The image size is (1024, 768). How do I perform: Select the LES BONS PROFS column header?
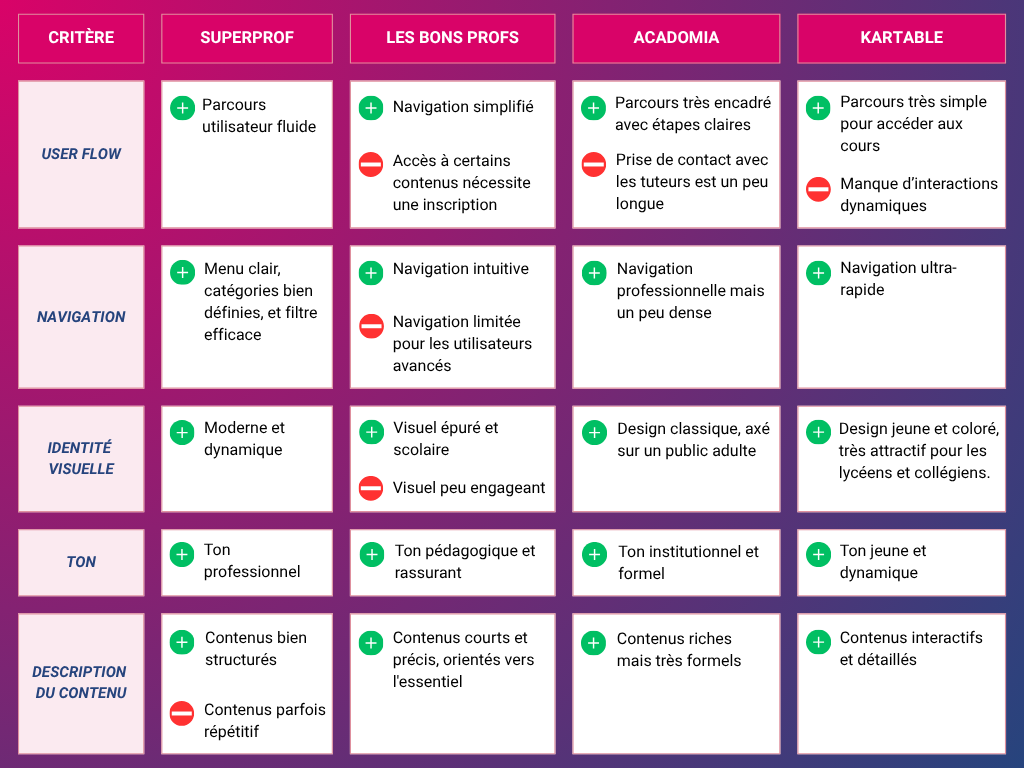[452, 38]
